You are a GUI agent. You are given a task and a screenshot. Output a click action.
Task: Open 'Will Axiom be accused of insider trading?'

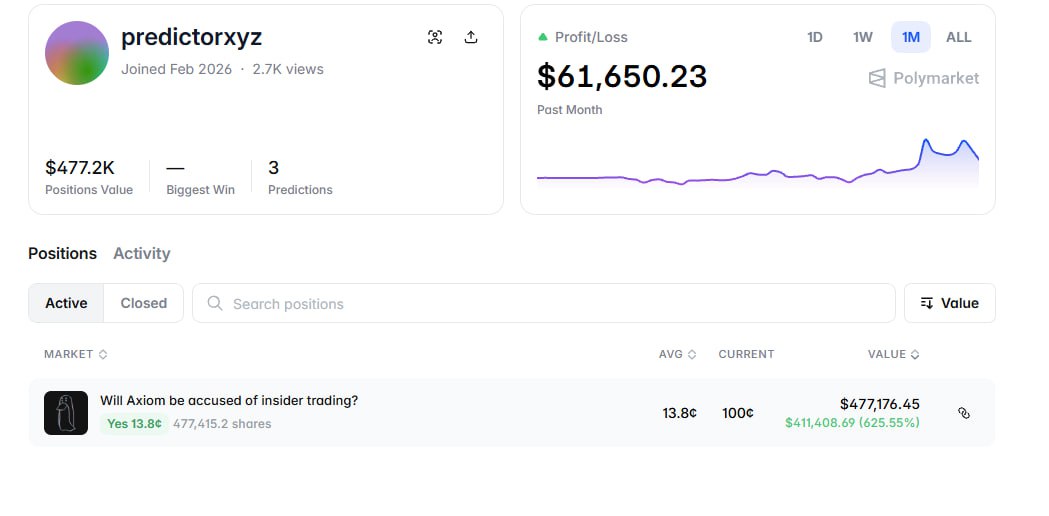[229, 401]
